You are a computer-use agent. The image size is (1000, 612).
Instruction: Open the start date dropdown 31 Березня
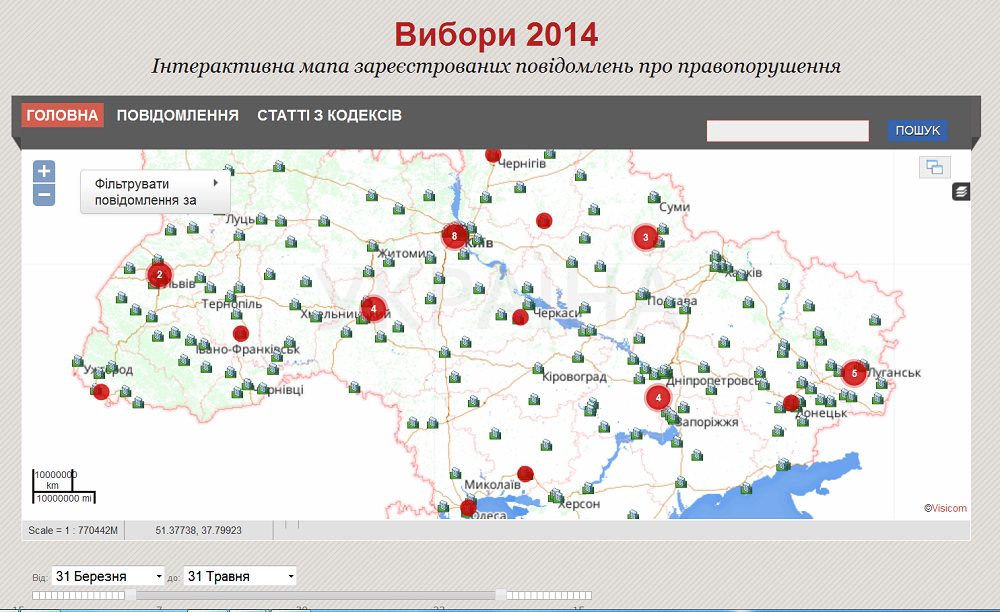point(109,576)
